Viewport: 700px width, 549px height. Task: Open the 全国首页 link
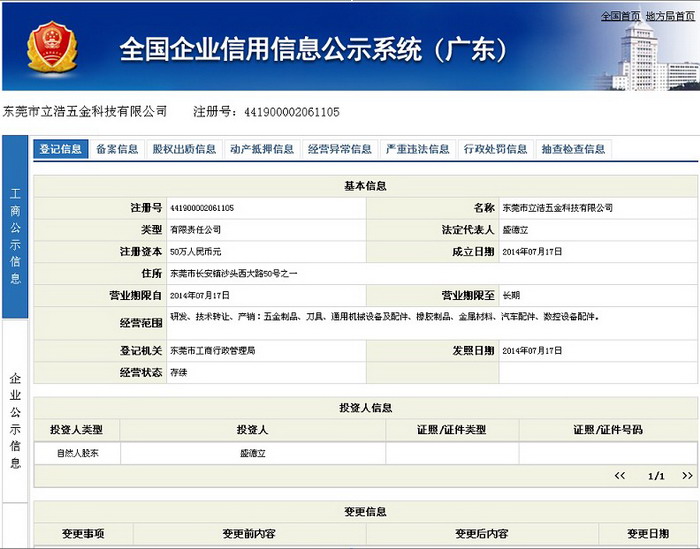[620, 17]
